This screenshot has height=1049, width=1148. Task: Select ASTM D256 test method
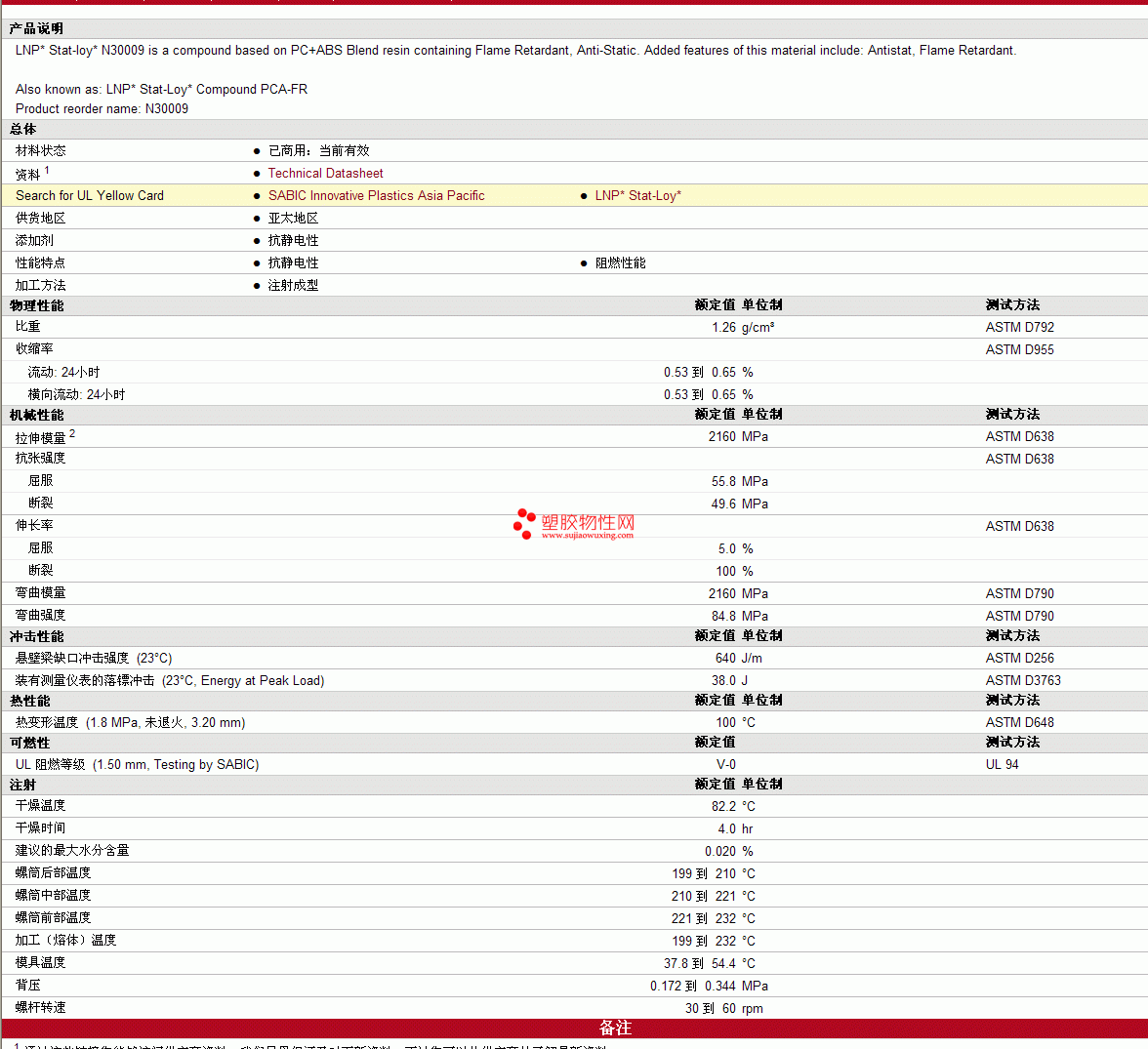tap(1020, 658)
